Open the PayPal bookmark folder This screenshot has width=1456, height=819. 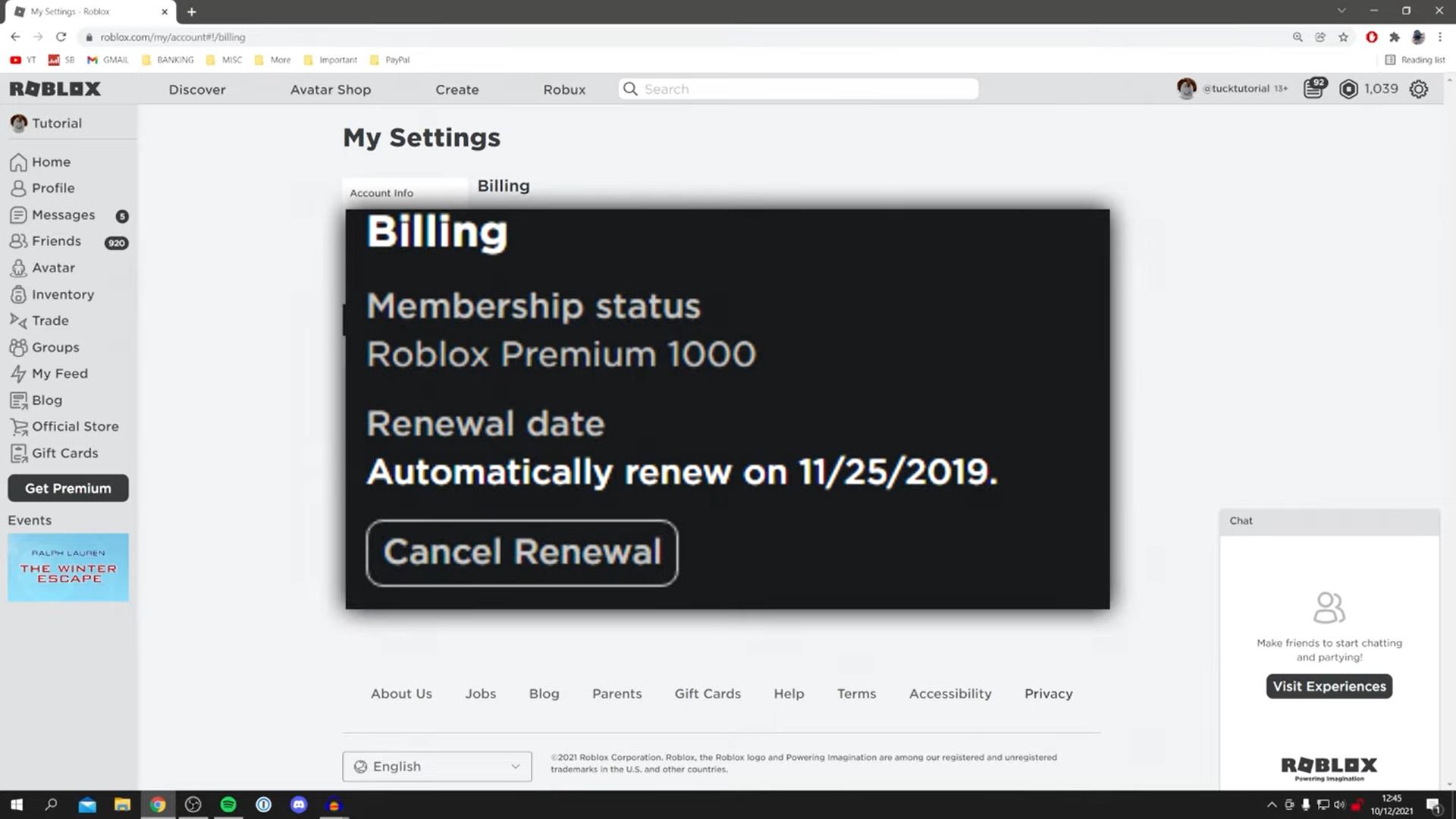[390, 60]
